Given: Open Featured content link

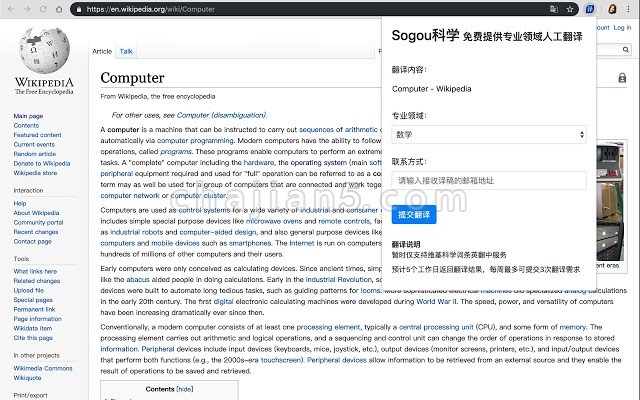Looking at the screenshot, I should [x=38, y=135].
